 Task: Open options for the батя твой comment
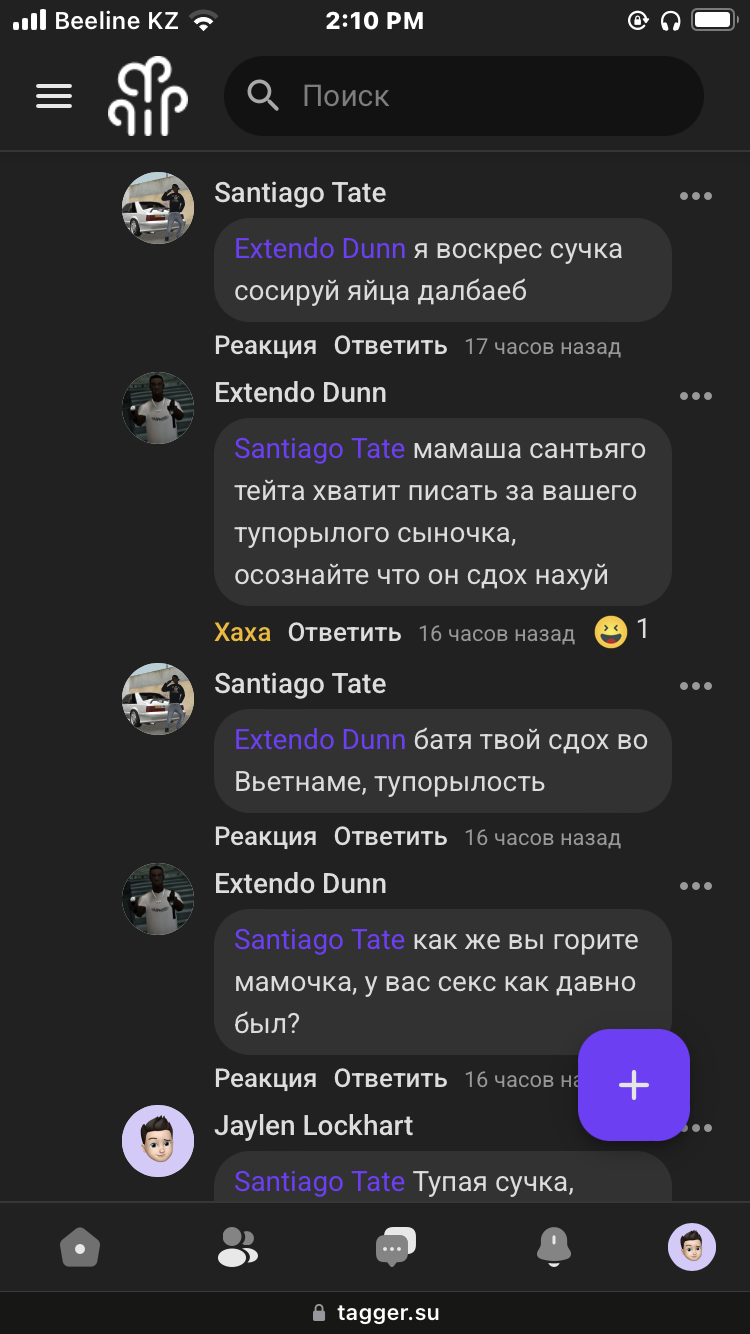(x=696, y=686)
